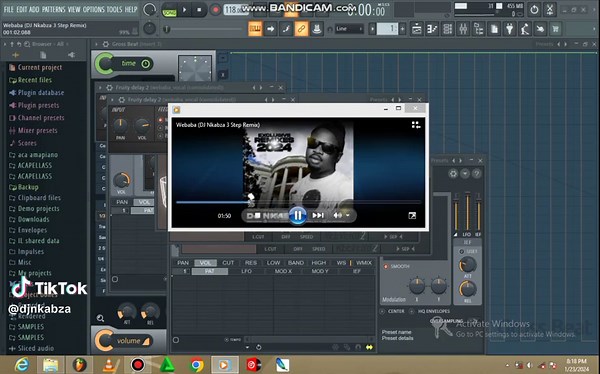Click the Gross Beat volume knob
This screenshot has width=600, height=374.
click(x=104, y=340)
